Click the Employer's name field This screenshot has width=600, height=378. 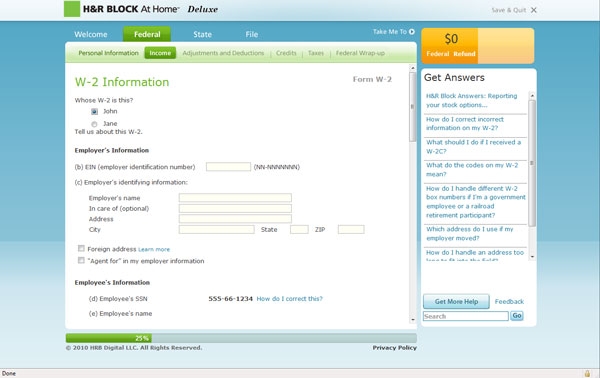click(x=235, y=198)
